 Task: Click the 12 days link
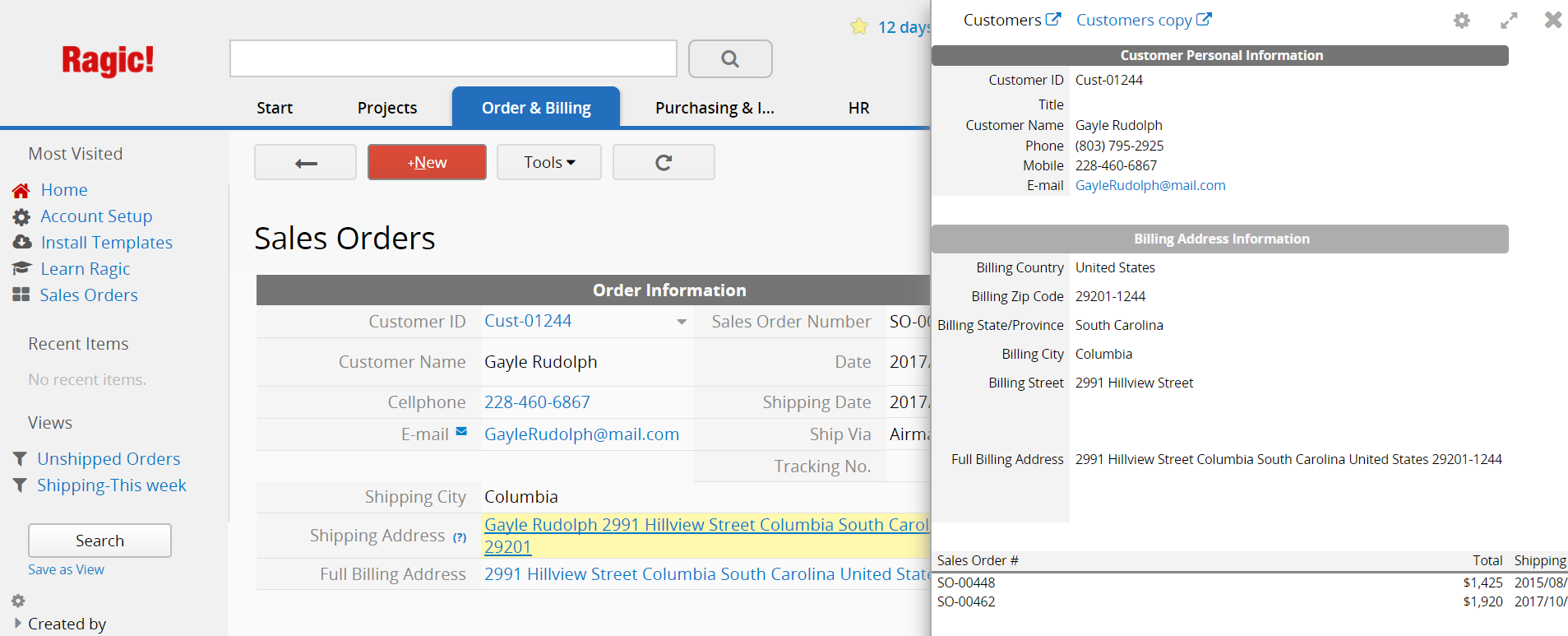pyautogui.click(x=904, y=27)
